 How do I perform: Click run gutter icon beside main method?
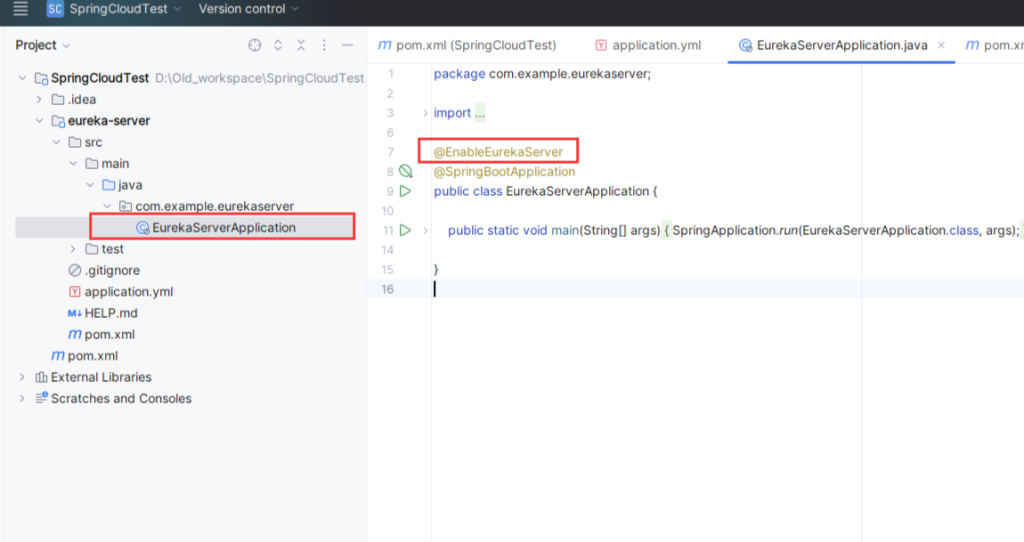click(x=406, y=231)
